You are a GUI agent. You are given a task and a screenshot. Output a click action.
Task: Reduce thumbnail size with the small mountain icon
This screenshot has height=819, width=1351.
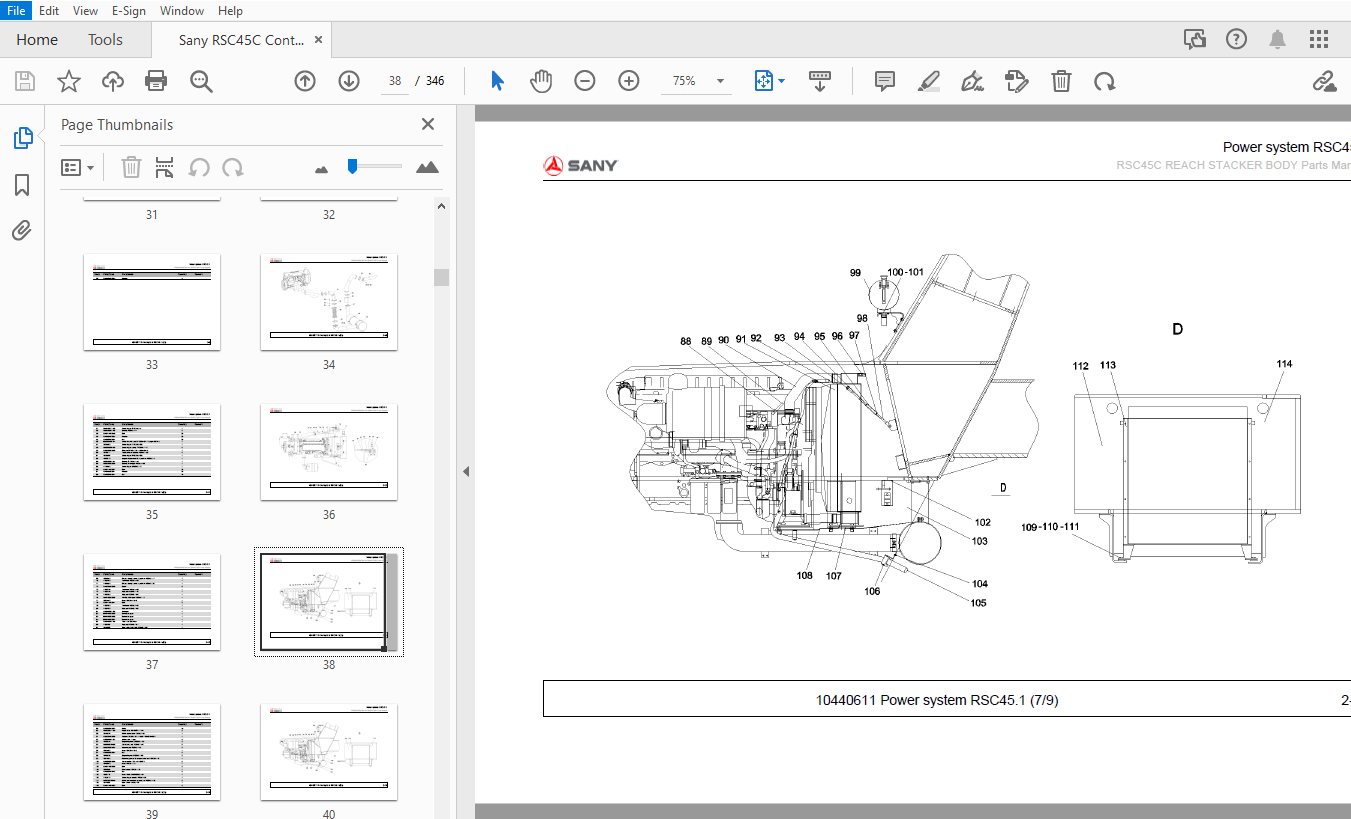pyautogui.click(x=321, y=170)
